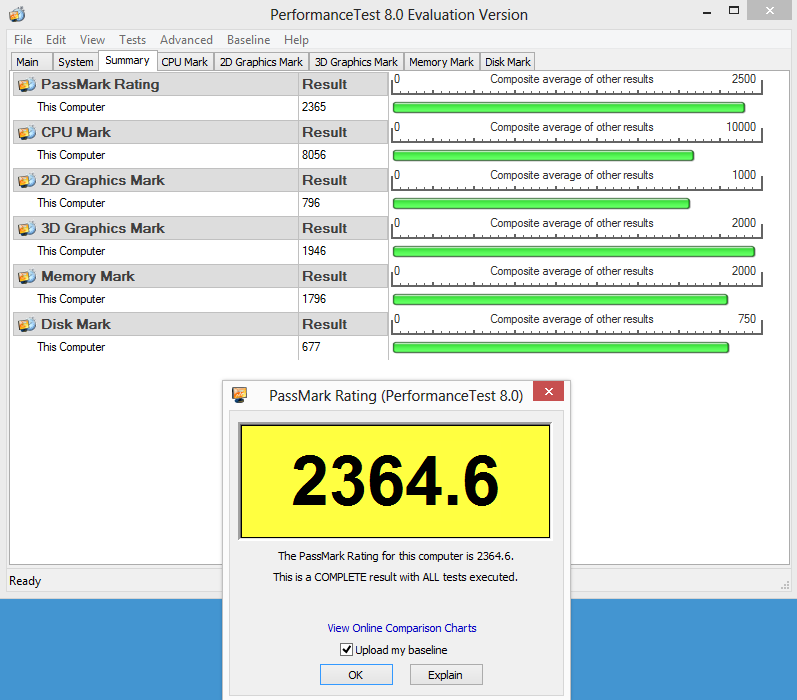Image resolution: width=797 pixels, height=700 pixels.
Task: Switch to the Disk Mark tab
Action: click(507, 62)
